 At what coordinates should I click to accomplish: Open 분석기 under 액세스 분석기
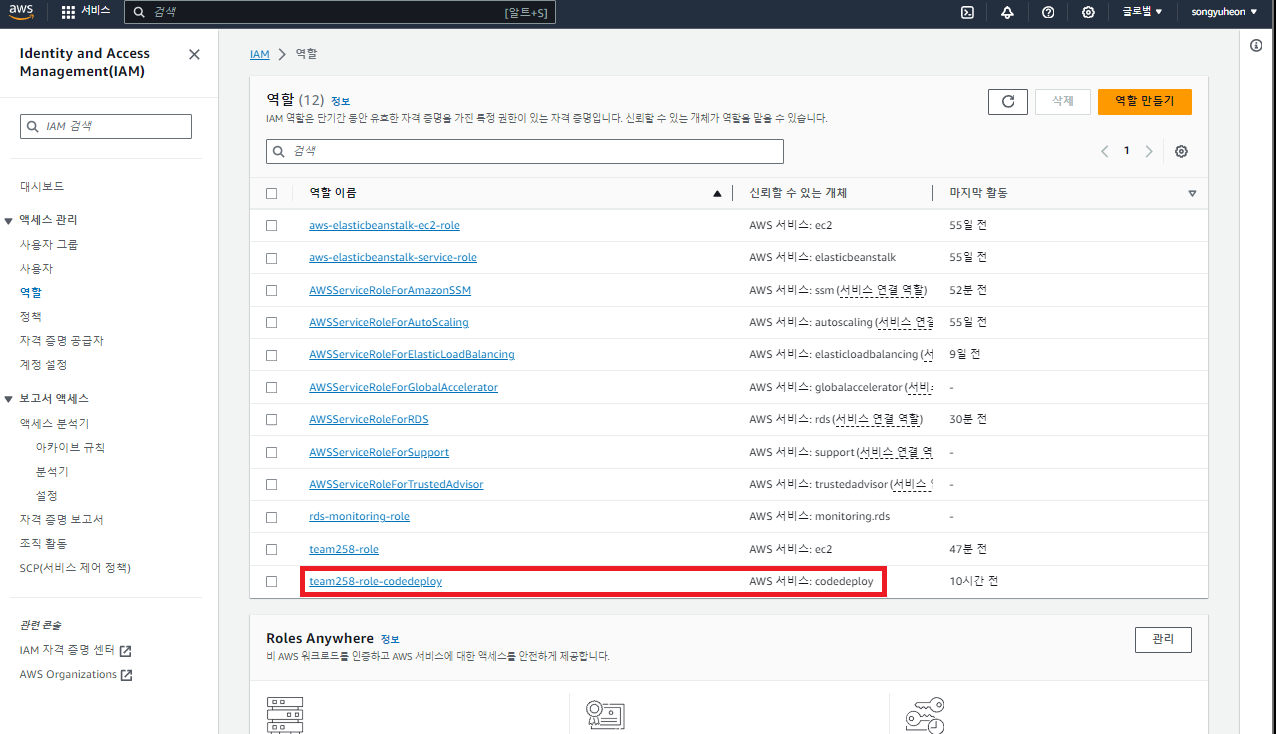[52, 471]
